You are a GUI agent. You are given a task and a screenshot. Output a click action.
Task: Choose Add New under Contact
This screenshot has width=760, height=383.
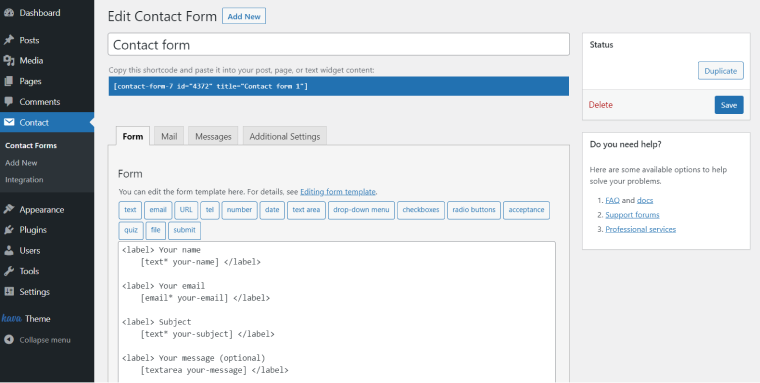point(21,163)
